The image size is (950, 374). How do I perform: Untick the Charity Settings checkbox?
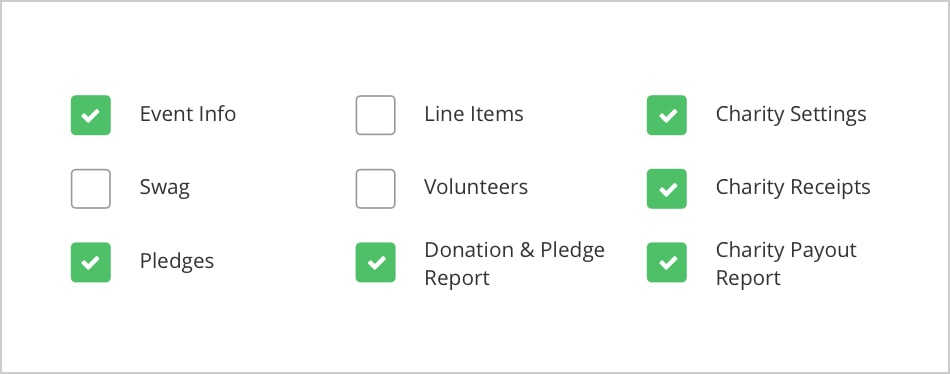click(x=666, y=115)
